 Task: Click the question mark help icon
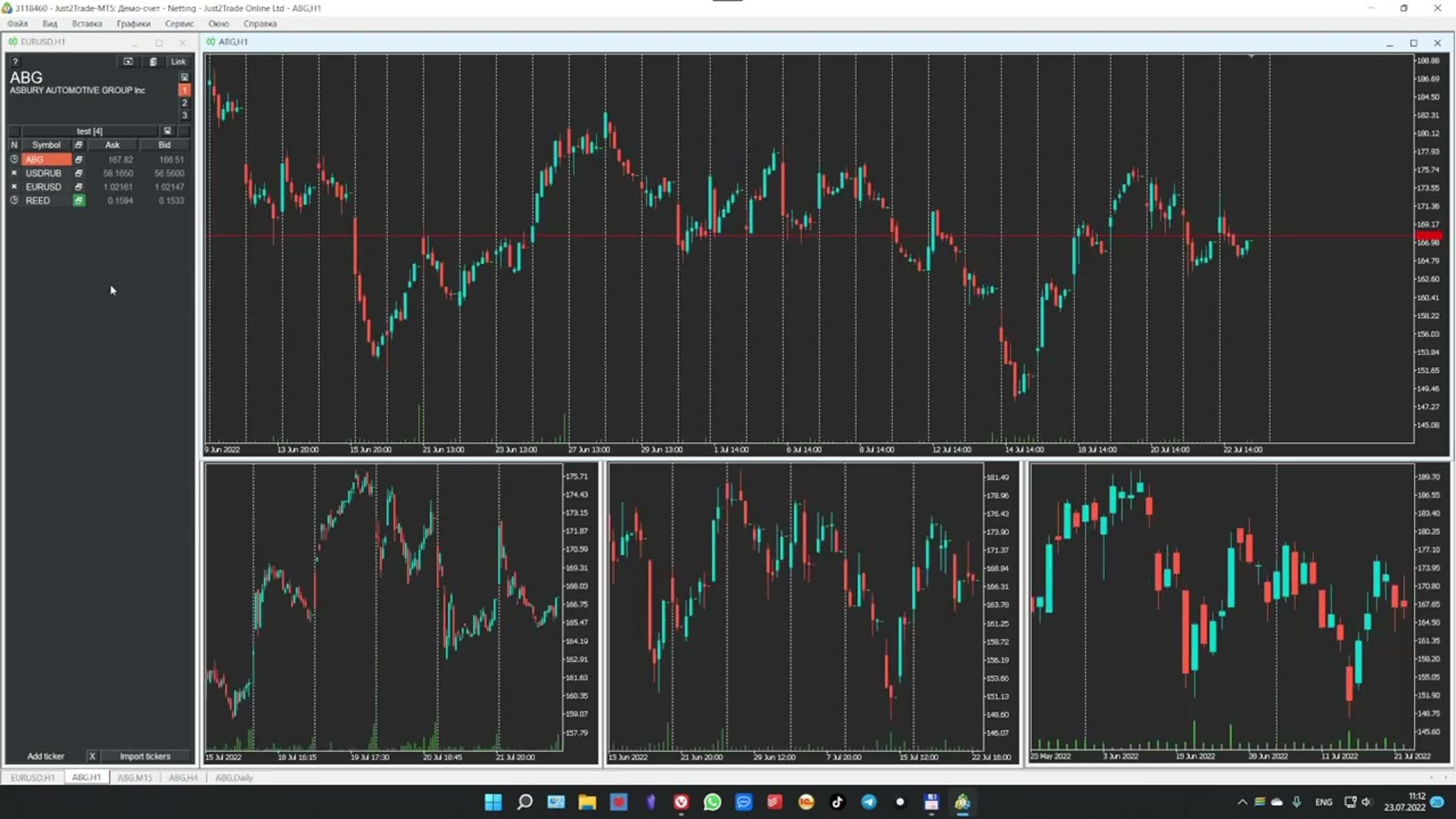point(15,61)
